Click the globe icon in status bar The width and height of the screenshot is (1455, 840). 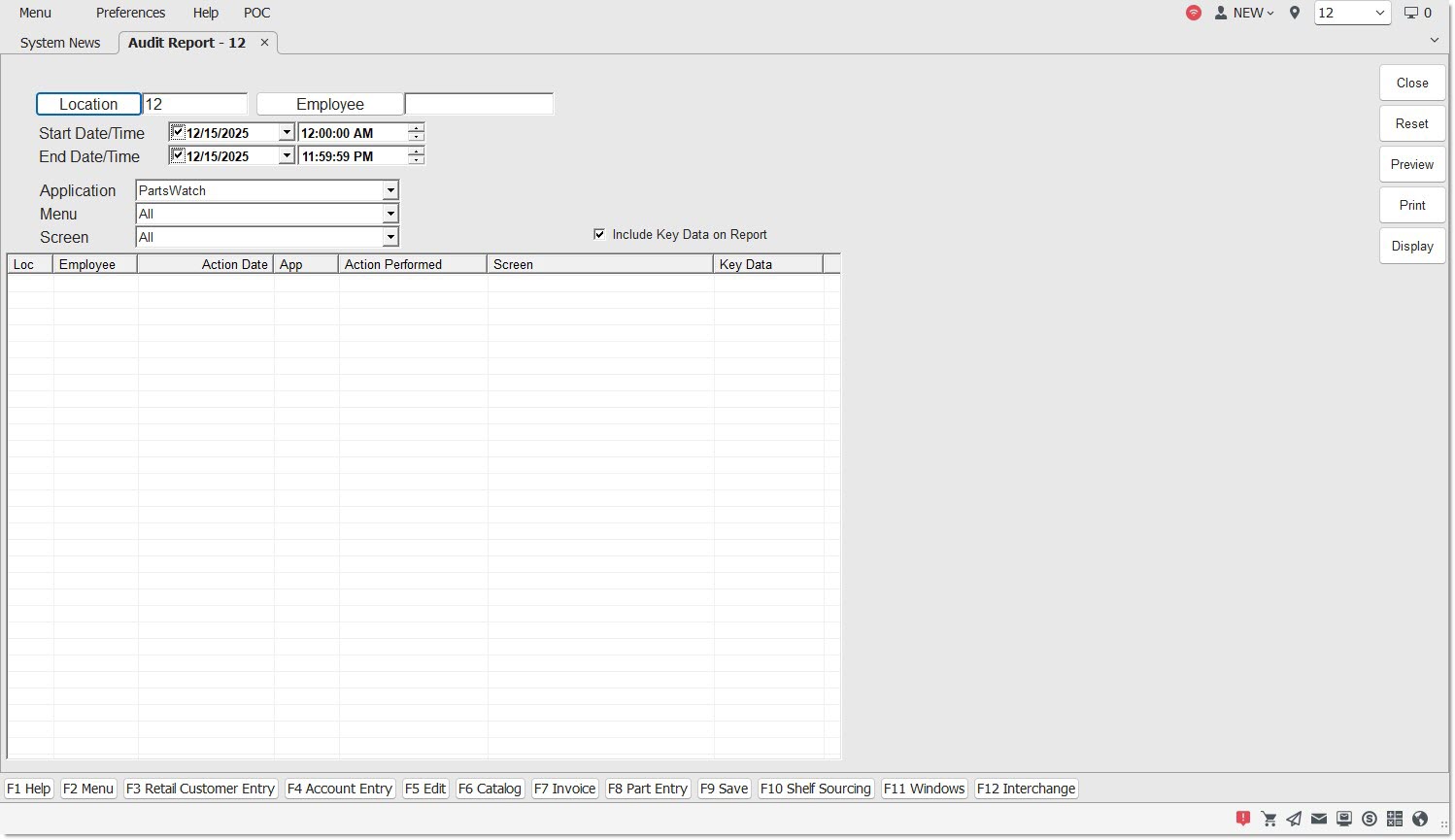pos(1420,819)
